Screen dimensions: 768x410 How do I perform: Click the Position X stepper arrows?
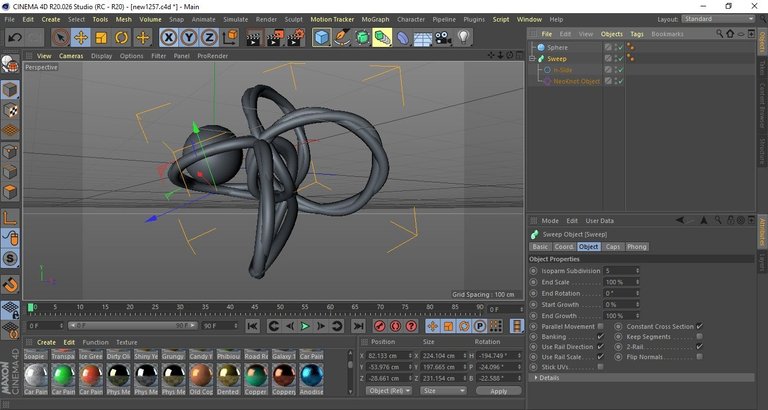[x=410, y=356]
